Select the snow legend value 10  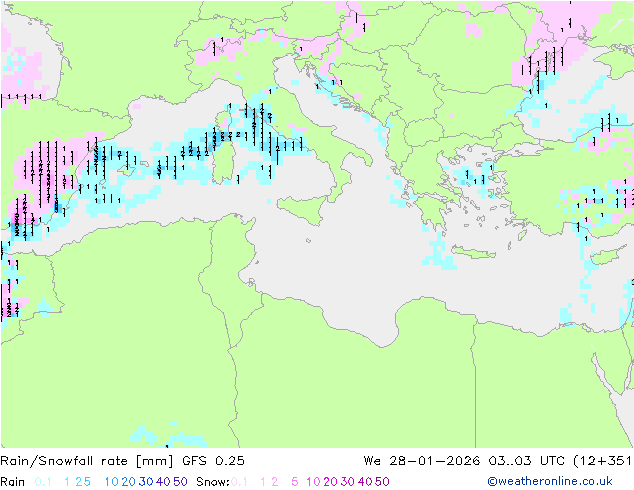click(x=313, y=482)
